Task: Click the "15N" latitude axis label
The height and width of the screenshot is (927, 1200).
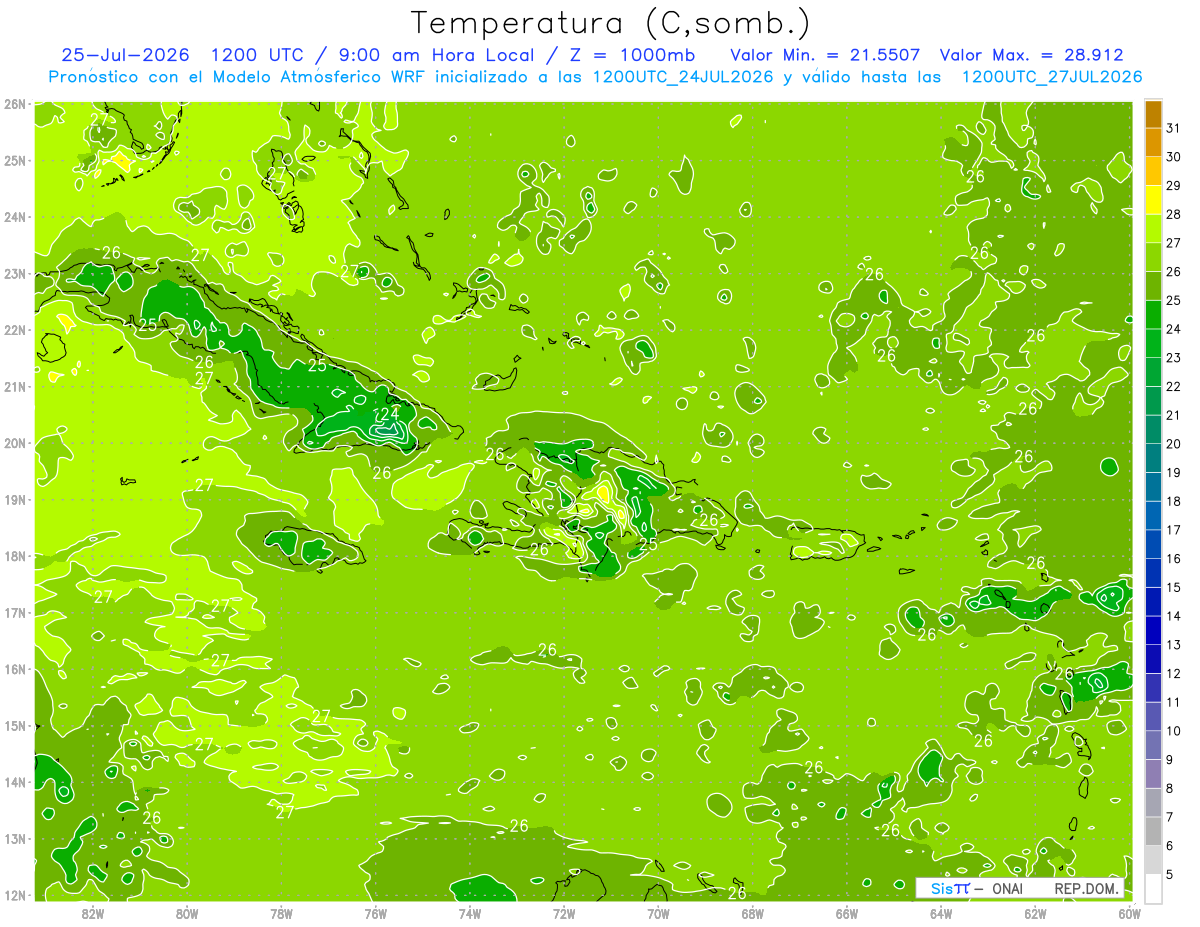Action: pos(14,726)
